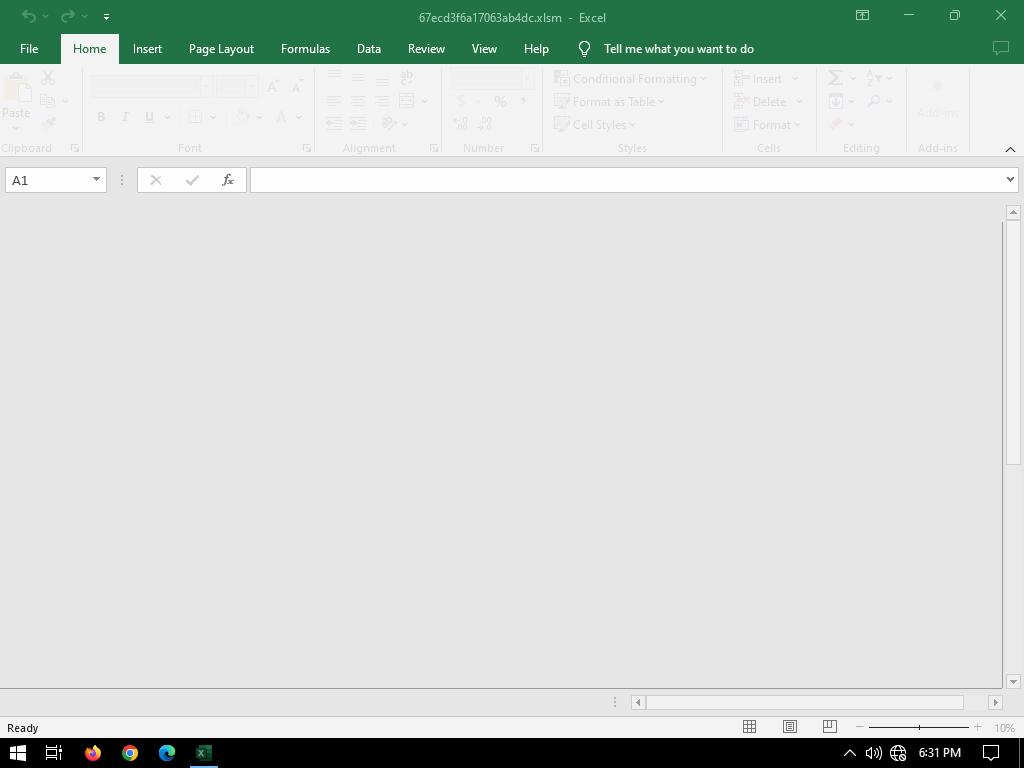Click the Undo arrow in the title bar

[x=29, y=16]
